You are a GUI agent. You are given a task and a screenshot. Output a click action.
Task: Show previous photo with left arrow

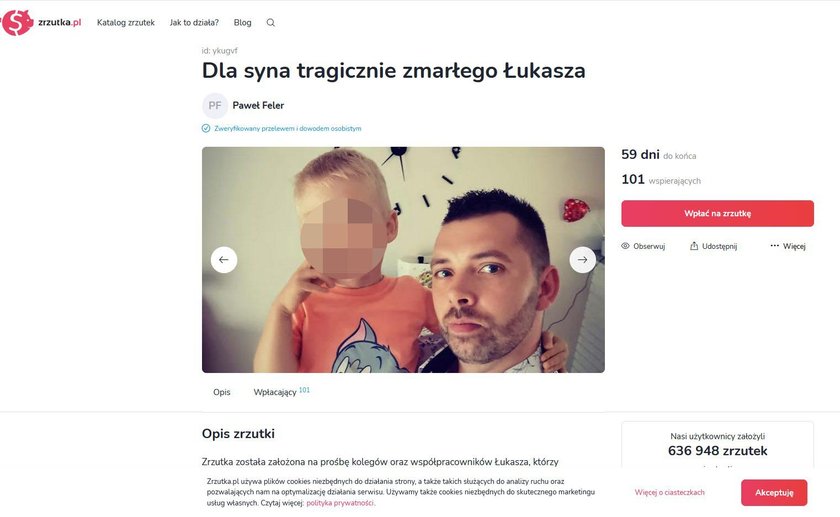224,260
